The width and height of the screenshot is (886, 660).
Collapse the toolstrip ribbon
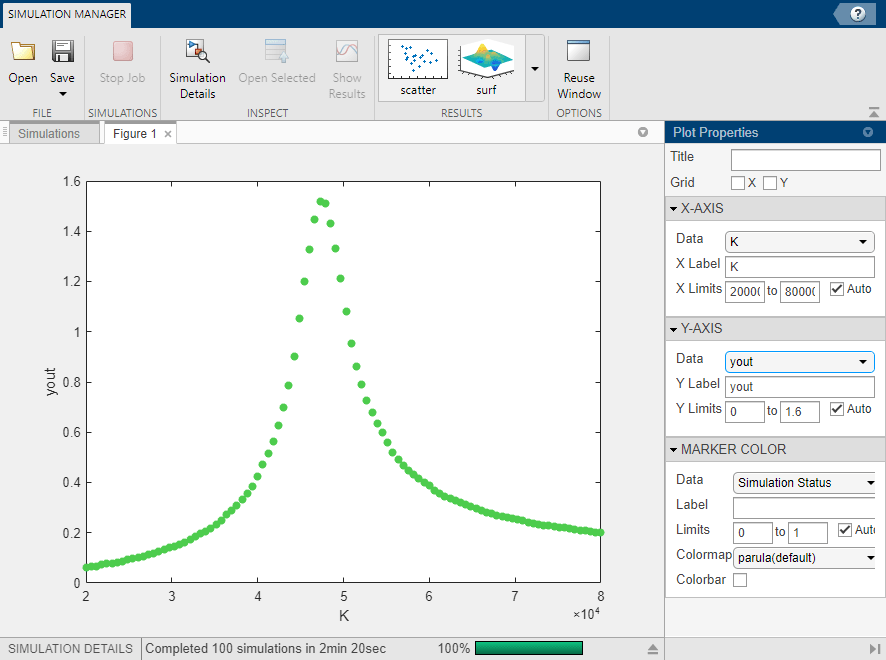(x=872, y=112)
